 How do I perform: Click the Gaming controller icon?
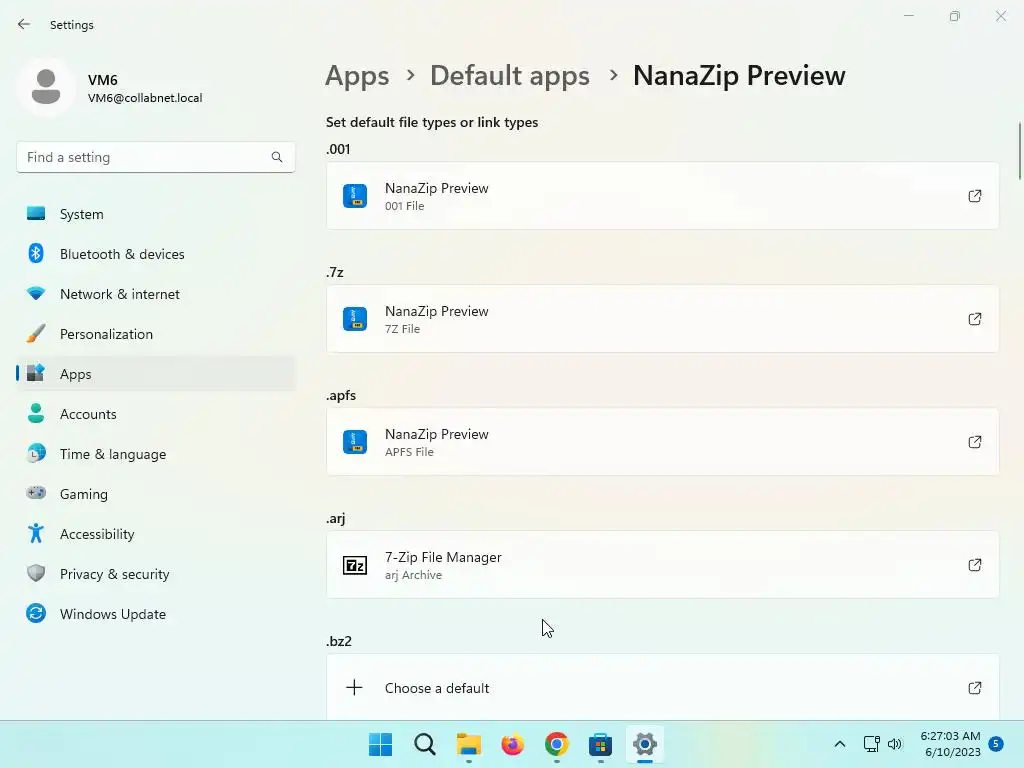(36, 493)
